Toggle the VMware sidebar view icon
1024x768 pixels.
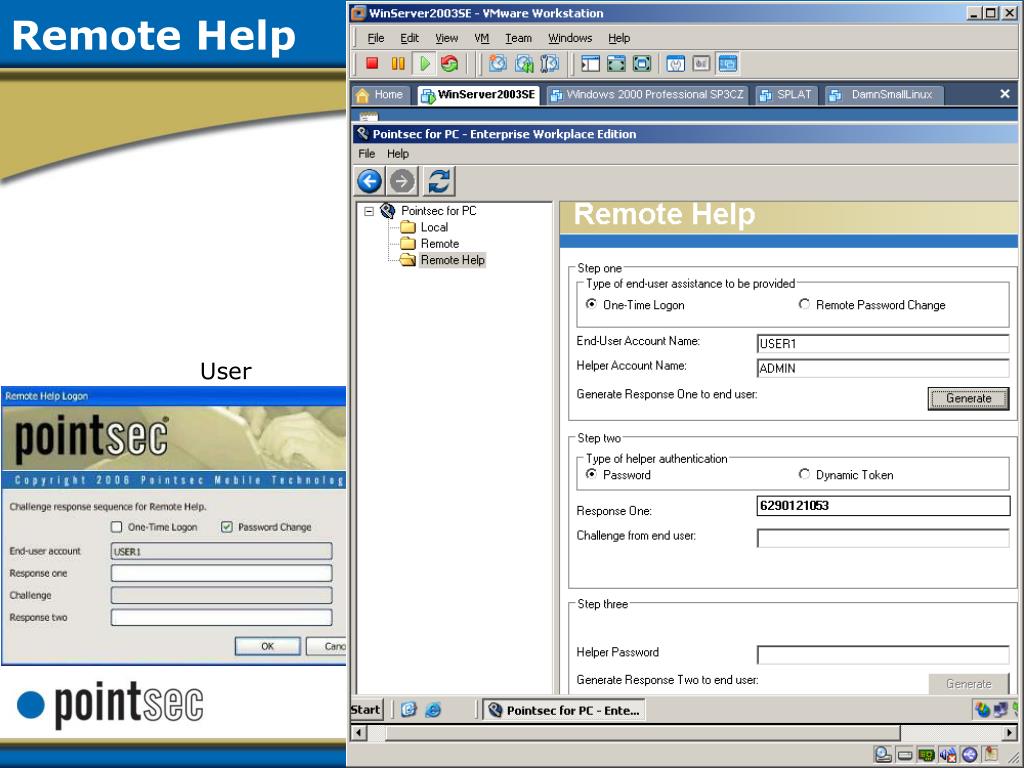[x=590, y=63]
